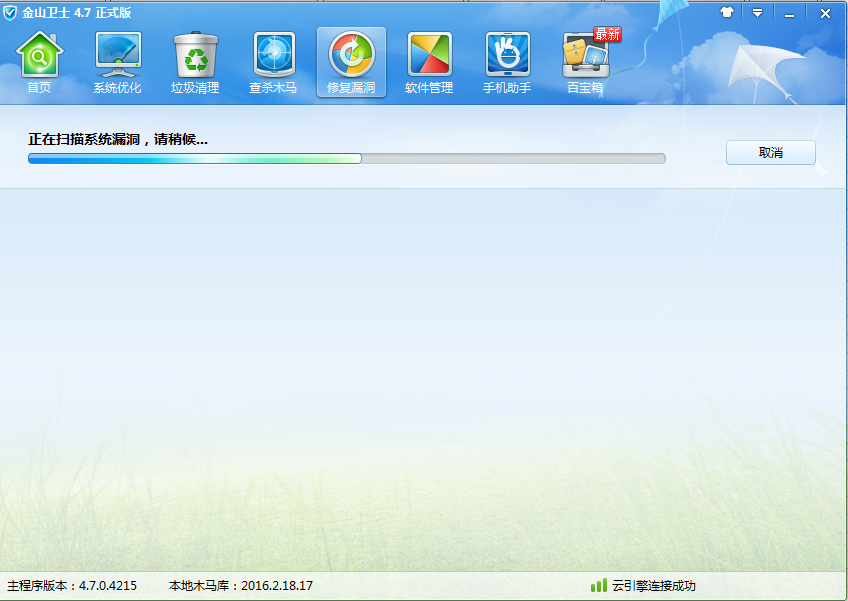Screen dimensions: 848x601
Task: Cancel the scan with 取消 button
Action: pyautogui.click(x=770, y=153)
